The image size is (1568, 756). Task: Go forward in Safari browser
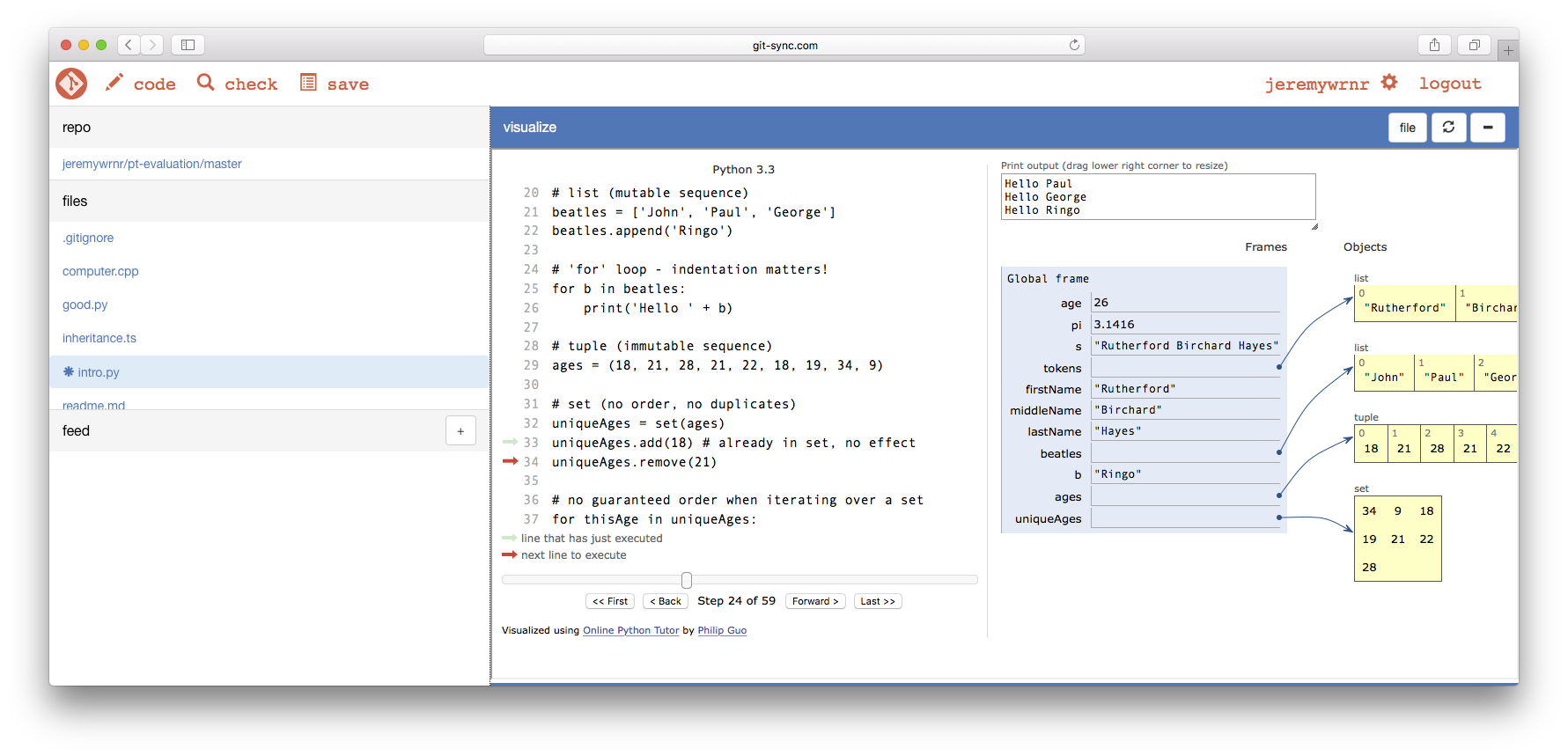tap(152, 45)
